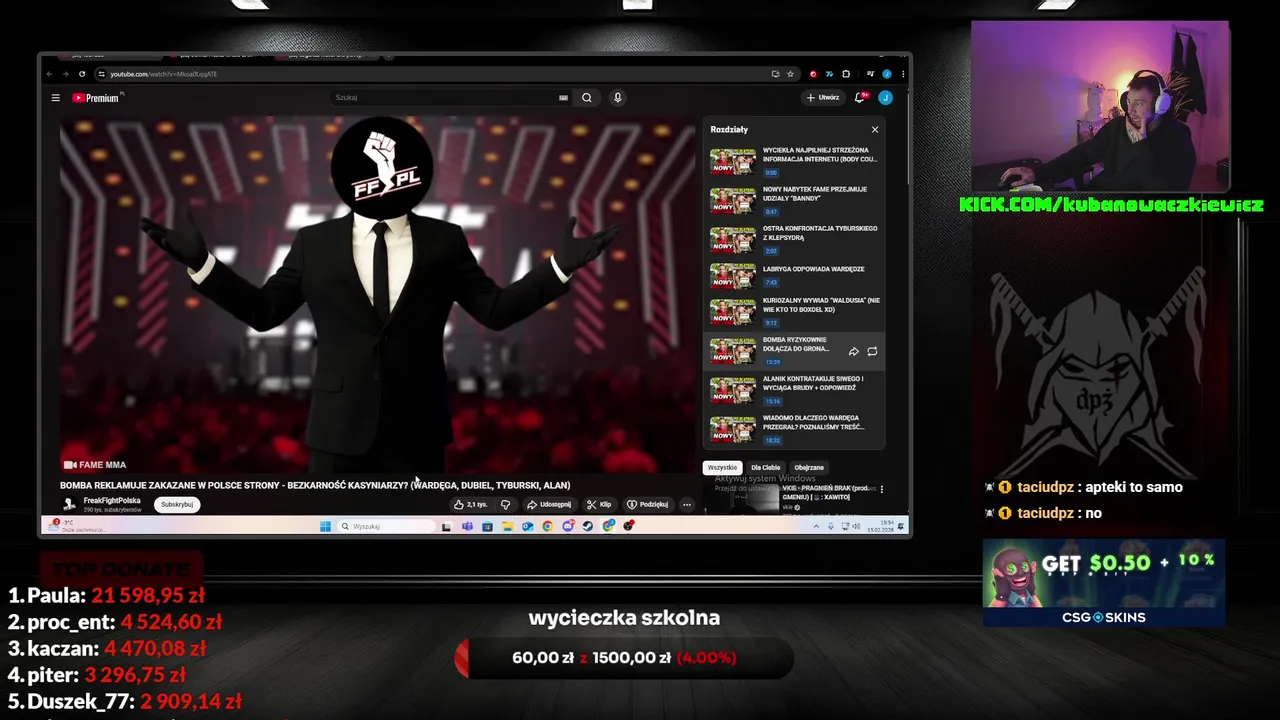Open YouTube notifications bell

coord(860,98)
